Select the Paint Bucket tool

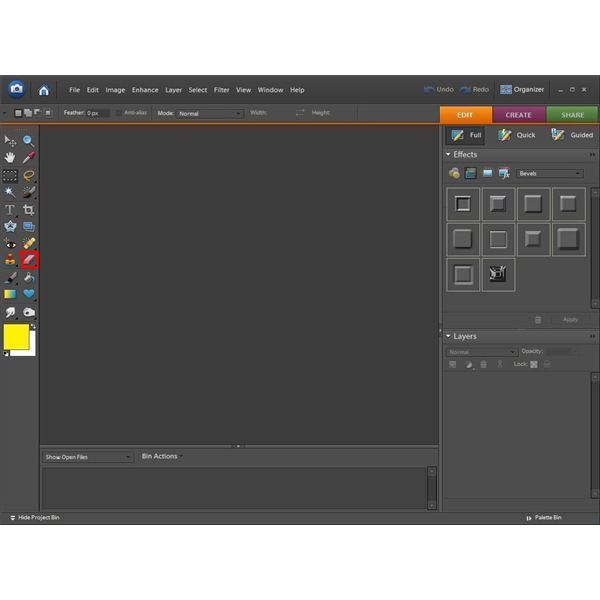tap(28, 277)
